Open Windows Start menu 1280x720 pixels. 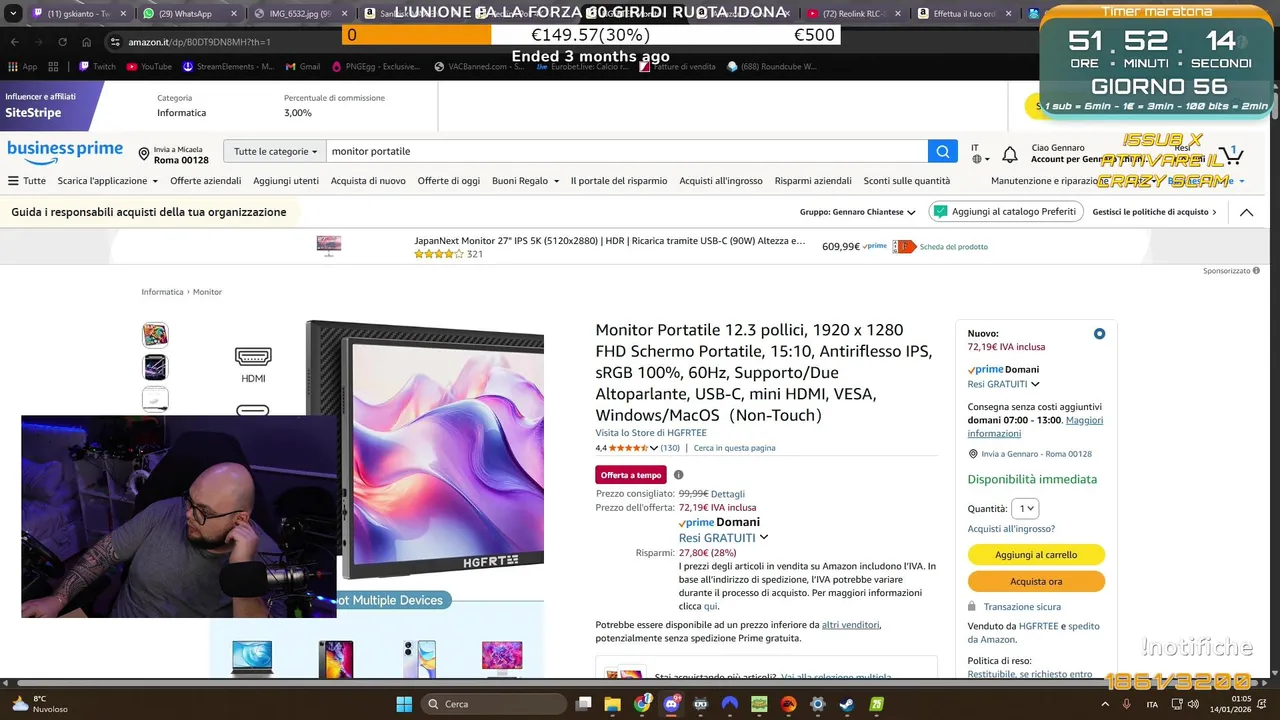pyautogui.click(x=404, y=704)
